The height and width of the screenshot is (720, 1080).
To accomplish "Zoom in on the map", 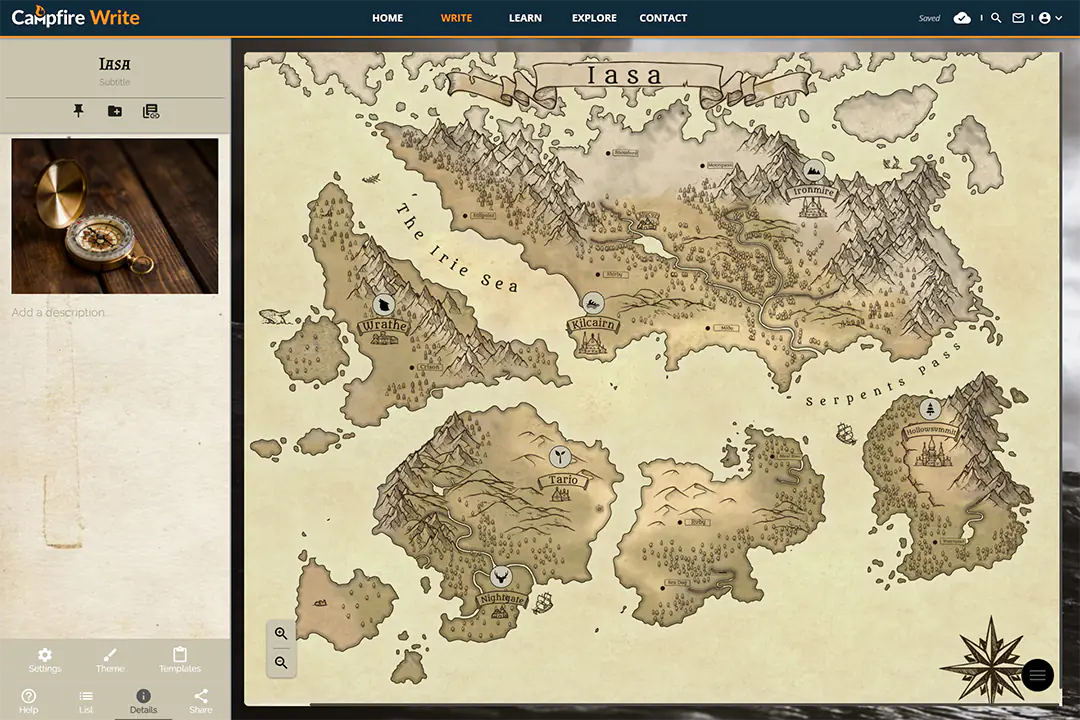I will tap(281, 633).
